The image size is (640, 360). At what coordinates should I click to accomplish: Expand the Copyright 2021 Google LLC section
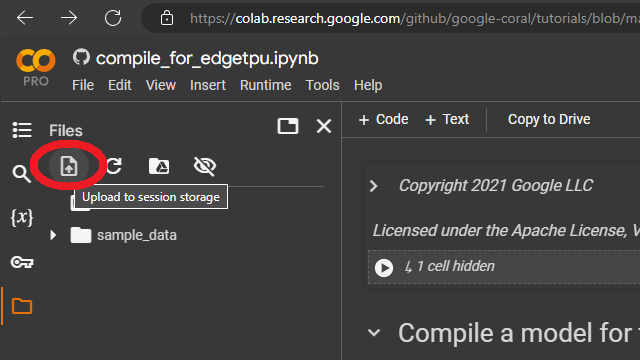[373, 186]
